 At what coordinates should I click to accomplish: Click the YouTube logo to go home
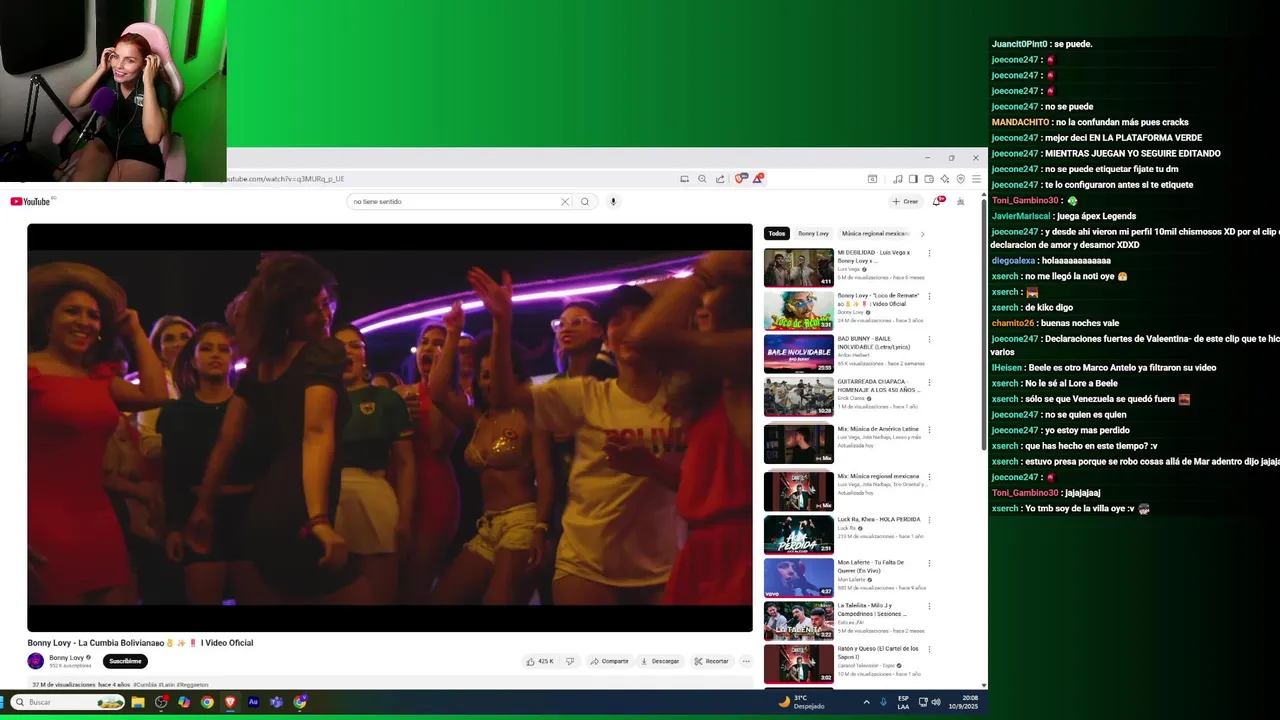tap(30, 201)
